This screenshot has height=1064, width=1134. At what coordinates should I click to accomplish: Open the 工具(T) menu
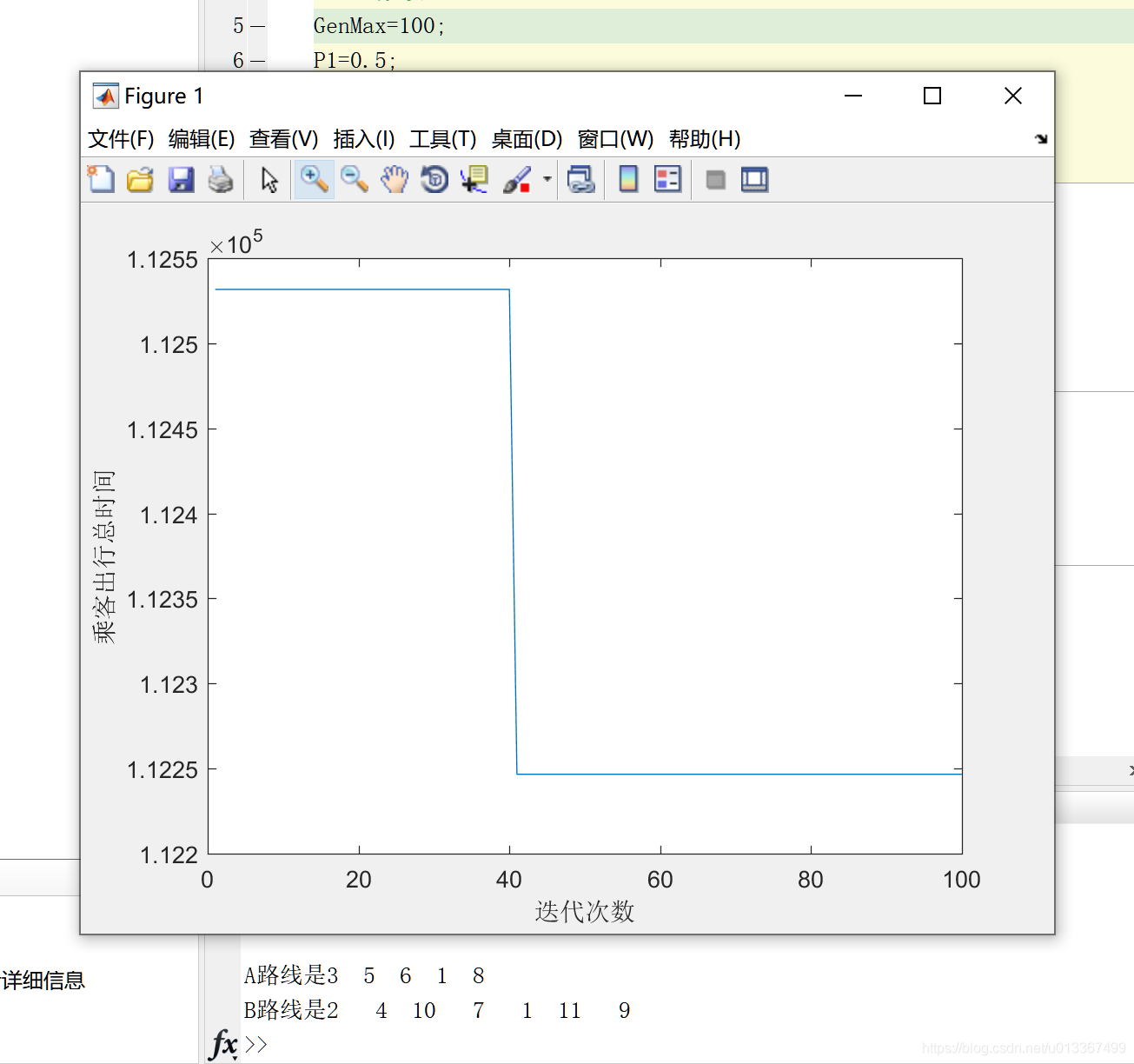[x=441, y=139]
